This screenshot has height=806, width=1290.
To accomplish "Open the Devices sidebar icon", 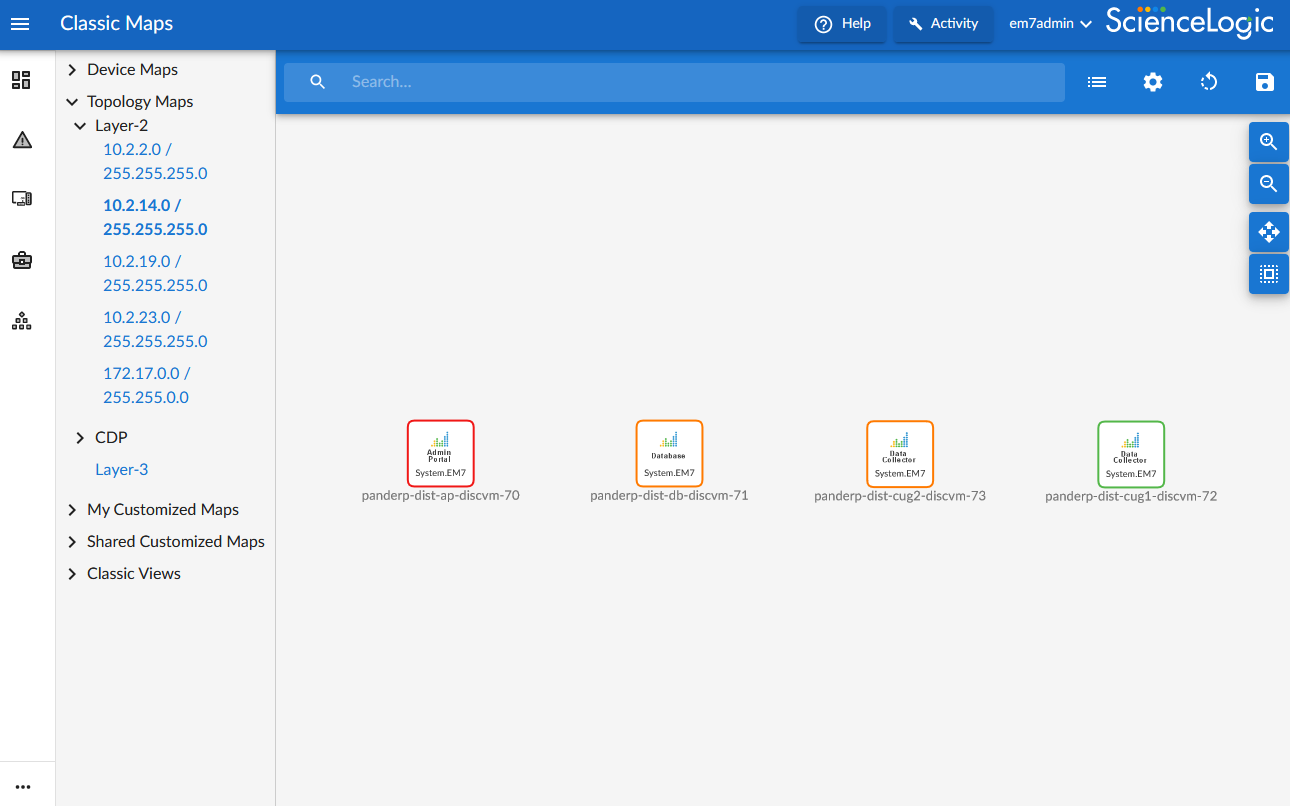I will 21,199.
